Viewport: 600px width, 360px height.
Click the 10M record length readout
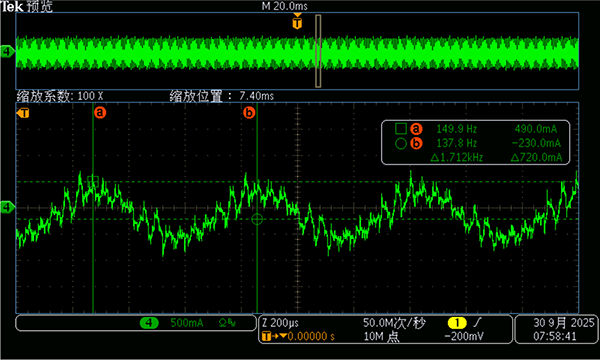381,337
